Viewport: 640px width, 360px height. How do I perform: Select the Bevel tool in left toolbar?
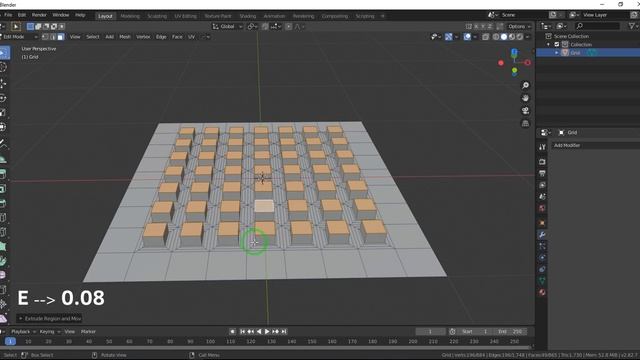click(3, 203)
